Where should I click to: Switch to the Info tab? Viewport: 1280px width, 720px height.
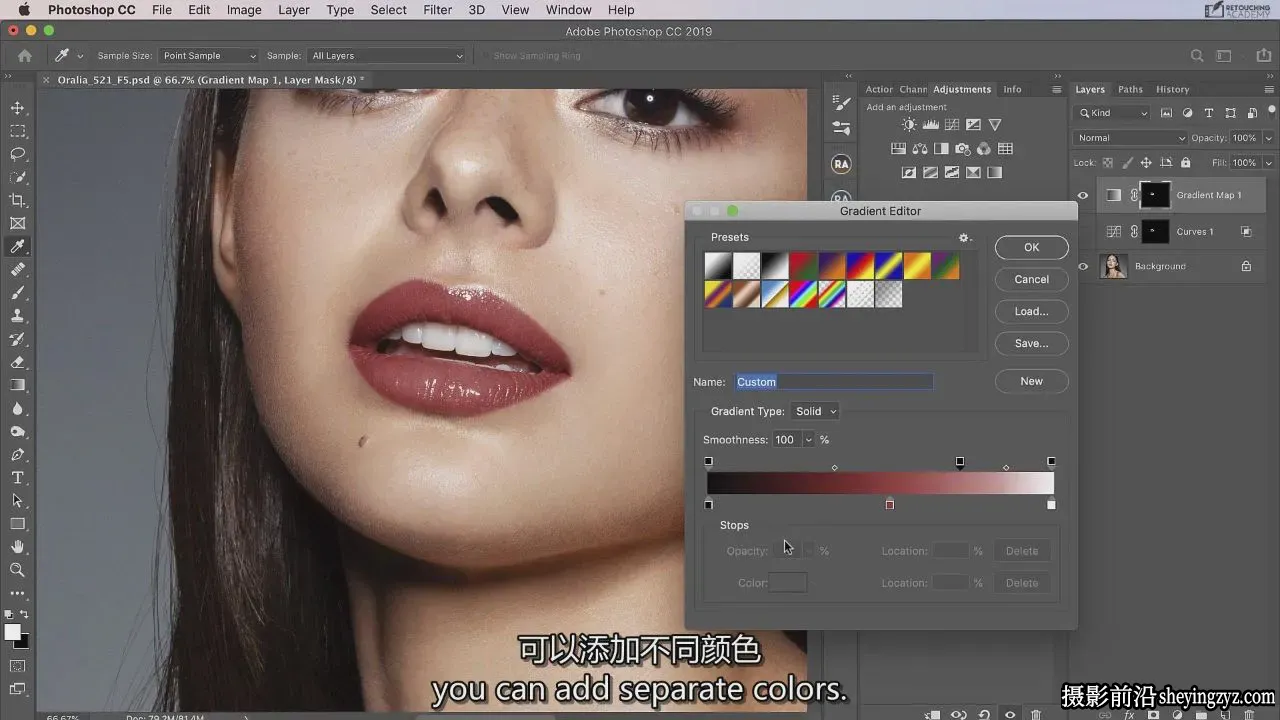[x=1012, y=89]
